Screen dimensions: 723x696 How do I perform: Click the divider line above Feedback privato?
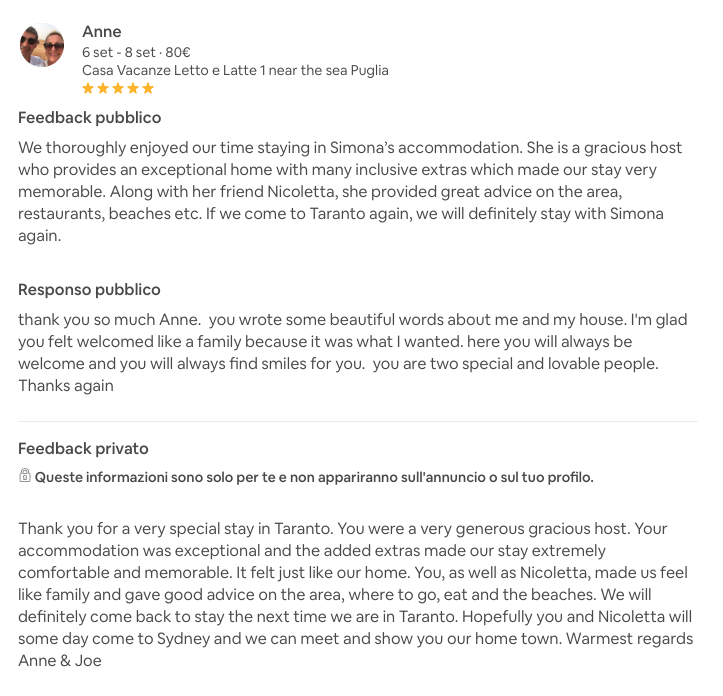(358, 421)
